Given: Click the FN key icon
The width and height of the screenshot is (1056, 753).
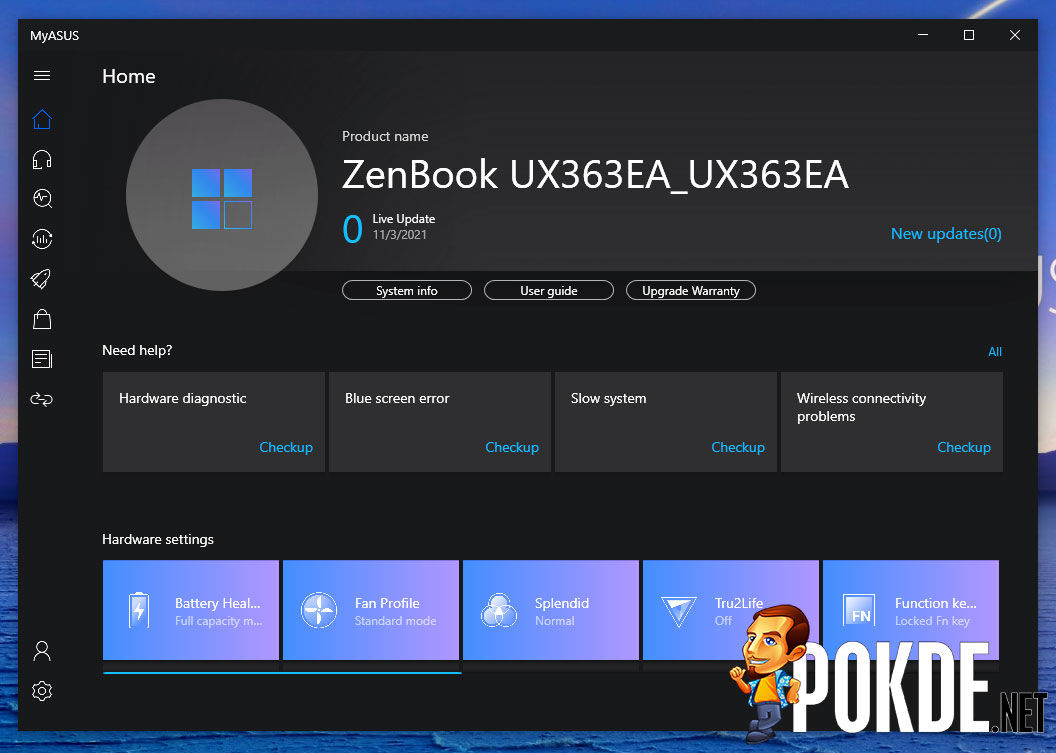Looking at the screenshot, I should coord(859,610).
